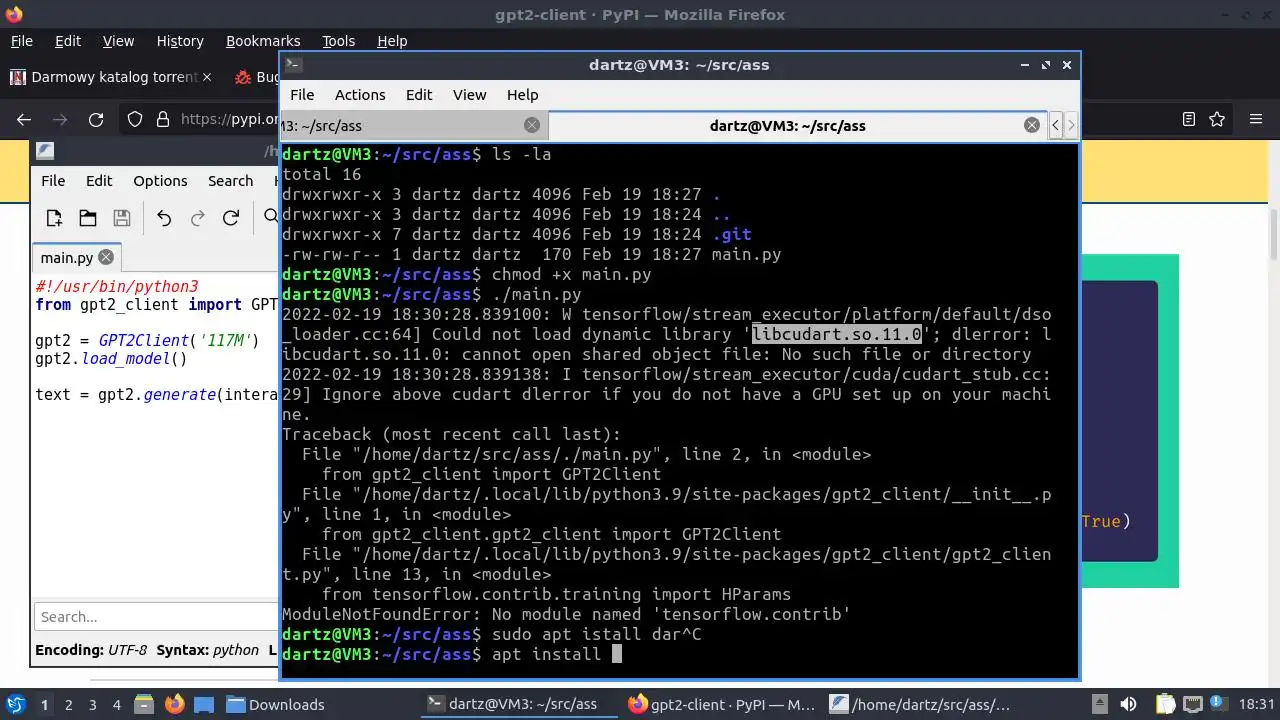This screenshot has width=1280, height=720.
Task: Select the main.py editor tab
Action: pyautogui.click(x=76, y=257)
